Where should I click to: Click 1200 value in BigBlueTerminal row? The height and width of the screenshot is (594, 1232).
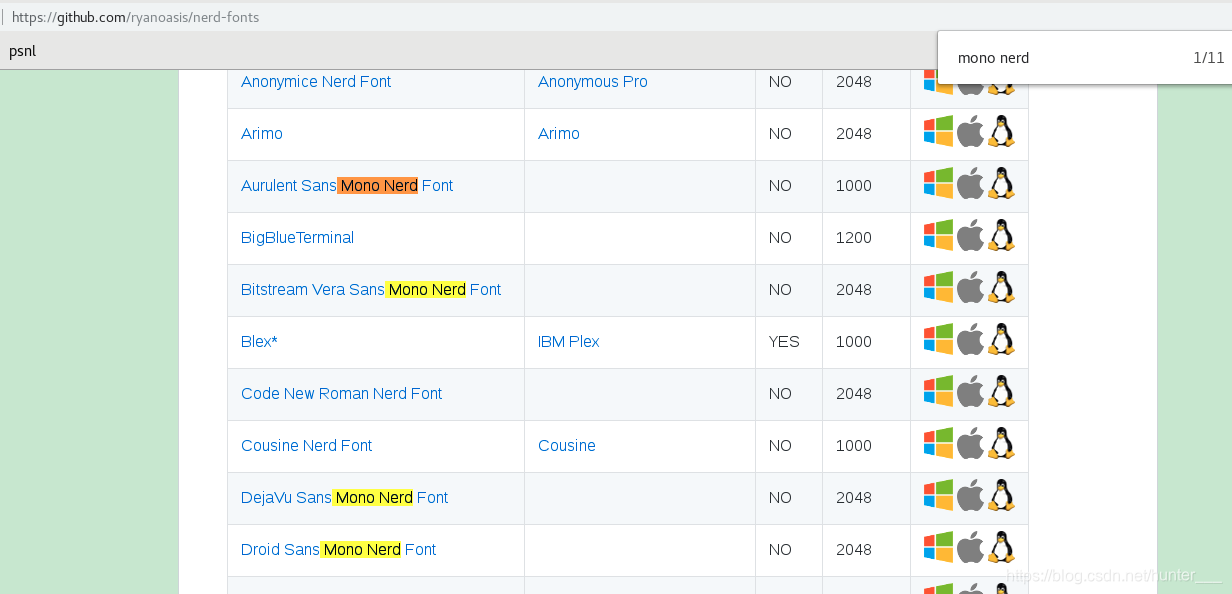[x=854, y=238]
